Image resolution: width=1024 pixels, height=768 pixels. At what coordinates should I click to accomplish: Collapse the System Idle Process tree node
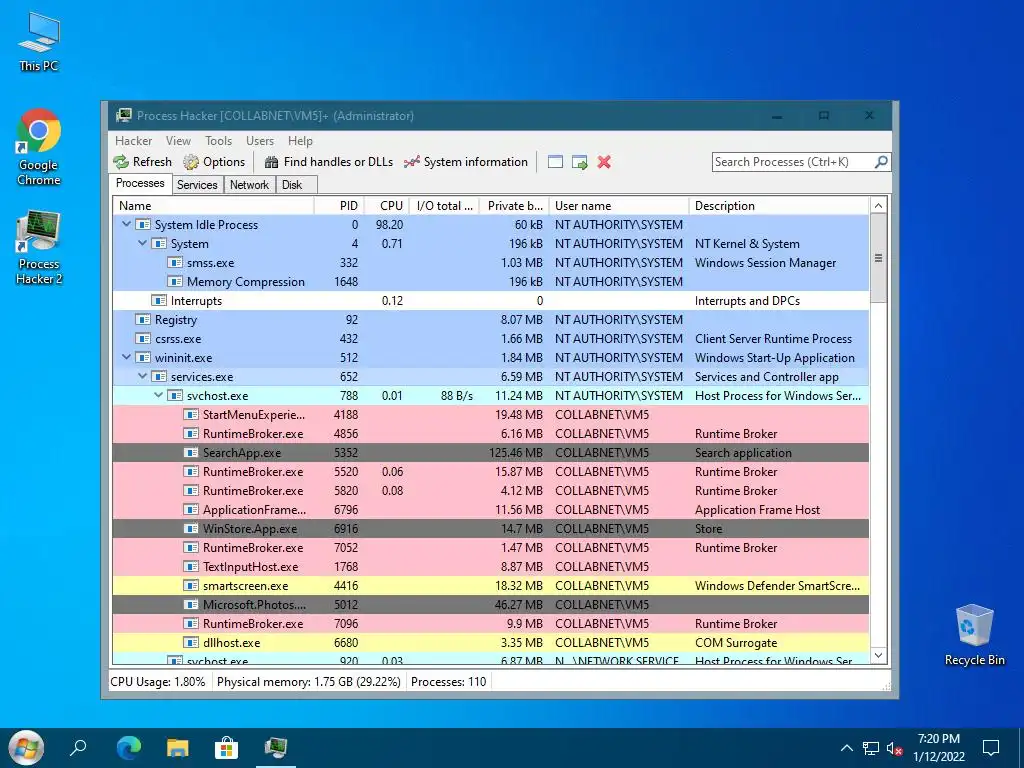[x=126, y=224]
